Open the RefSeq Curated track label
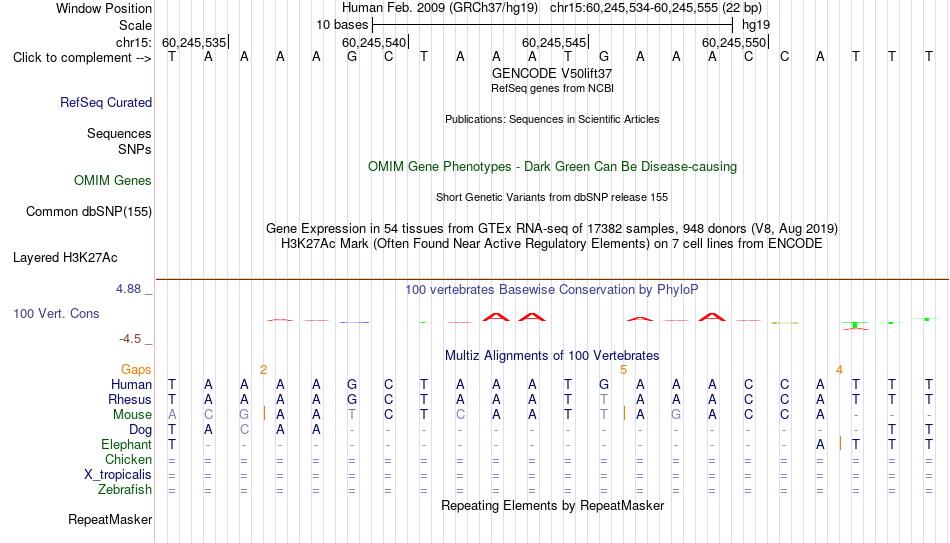Viewport: 950px width, 543px height. (105, 102)
